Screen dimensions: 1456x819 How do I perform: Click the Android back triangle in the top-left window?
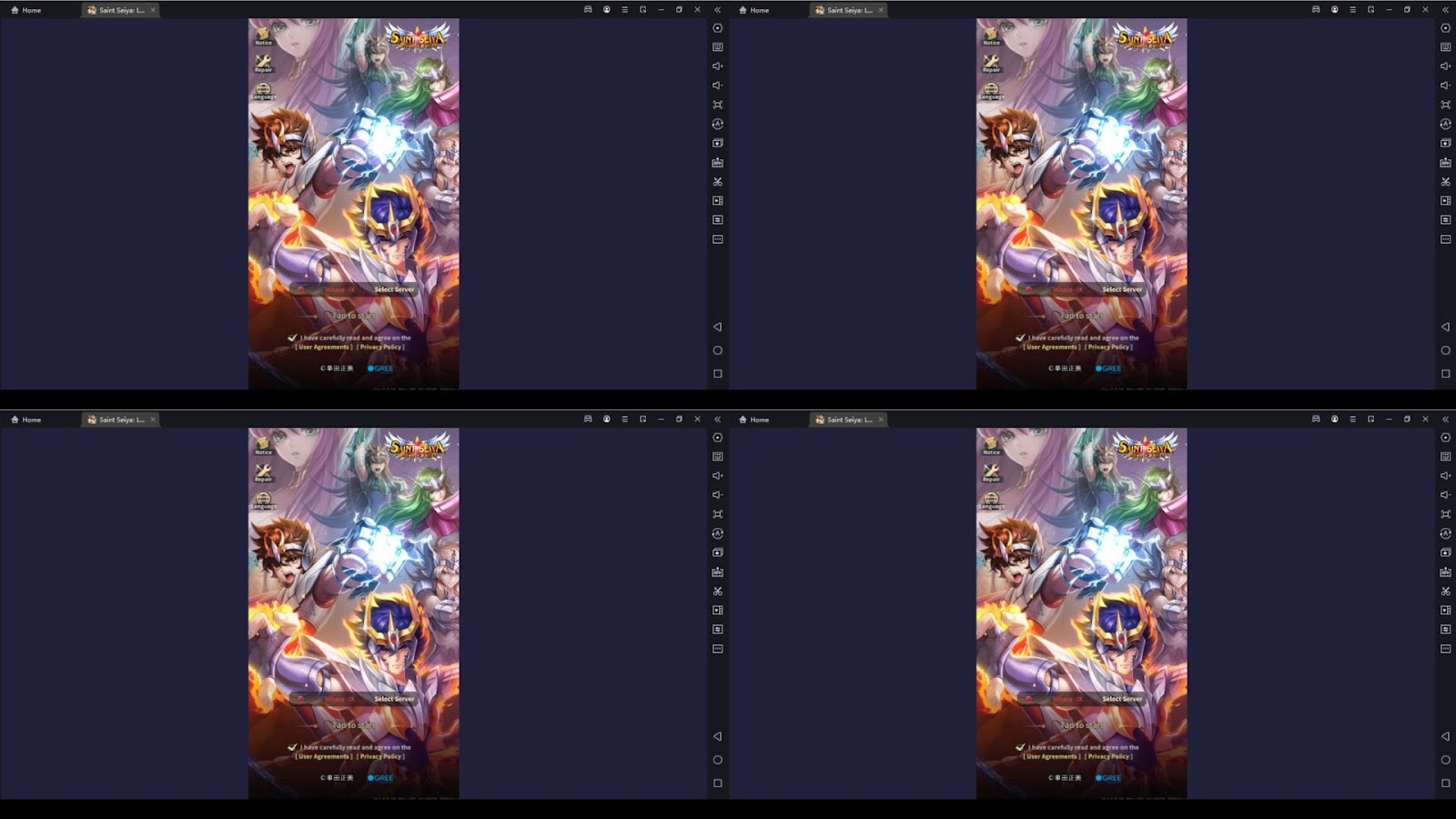click(718, 327)
